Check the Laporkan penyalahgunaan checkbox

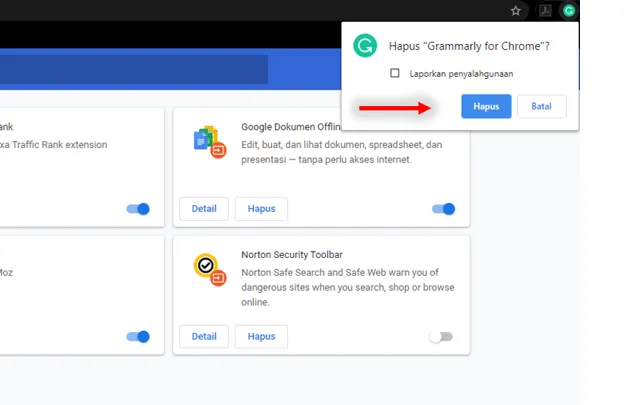tap(395, 73)
